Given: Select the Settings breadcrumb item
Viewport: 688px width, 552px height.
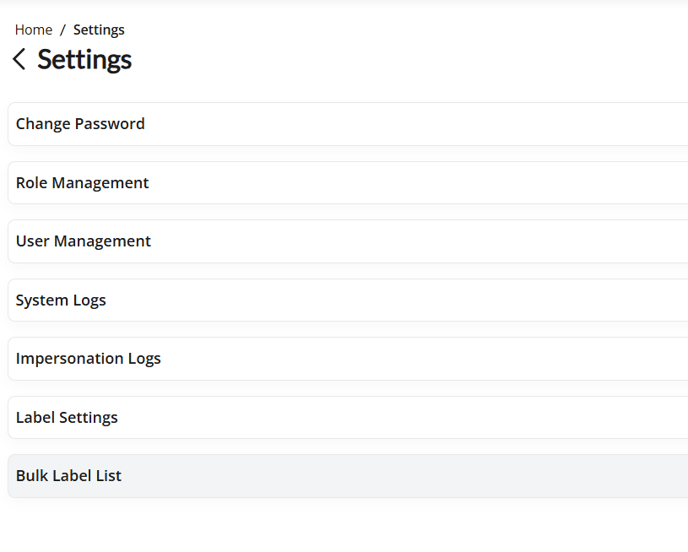Looking at the screenshot, I should click(x=99, y=30).
